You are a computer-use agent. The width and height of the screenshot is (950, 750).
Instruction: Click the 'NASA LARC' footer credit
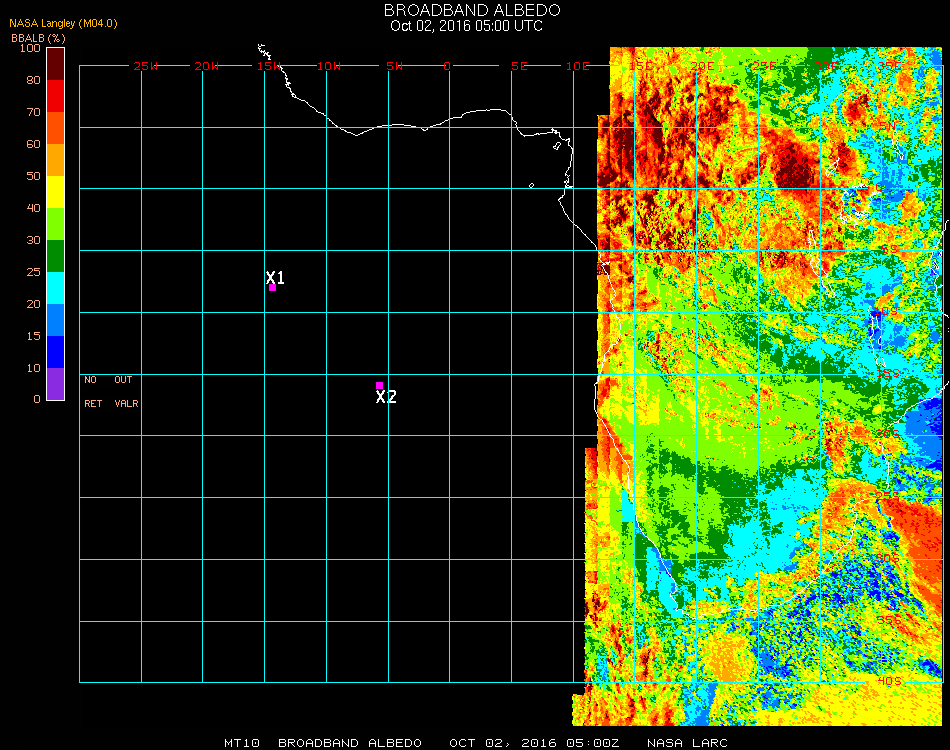tap(687, 743)
